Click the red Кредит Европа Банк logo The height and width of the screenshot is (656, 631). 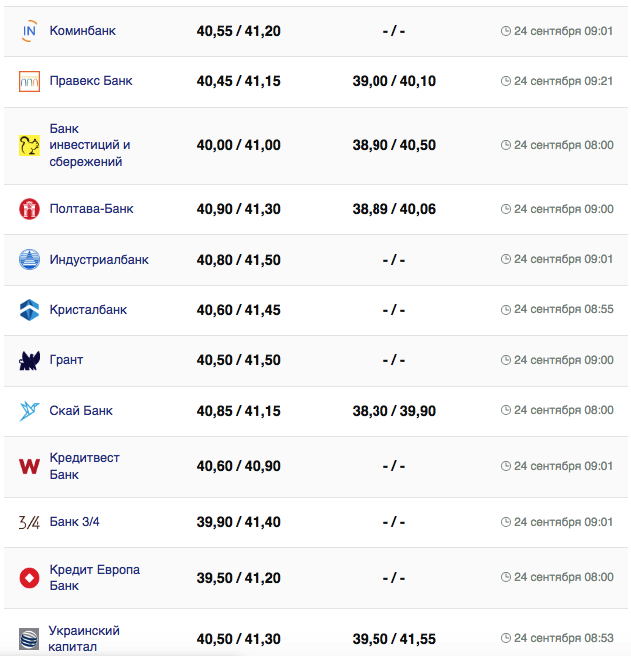click(x=29, y=578)
